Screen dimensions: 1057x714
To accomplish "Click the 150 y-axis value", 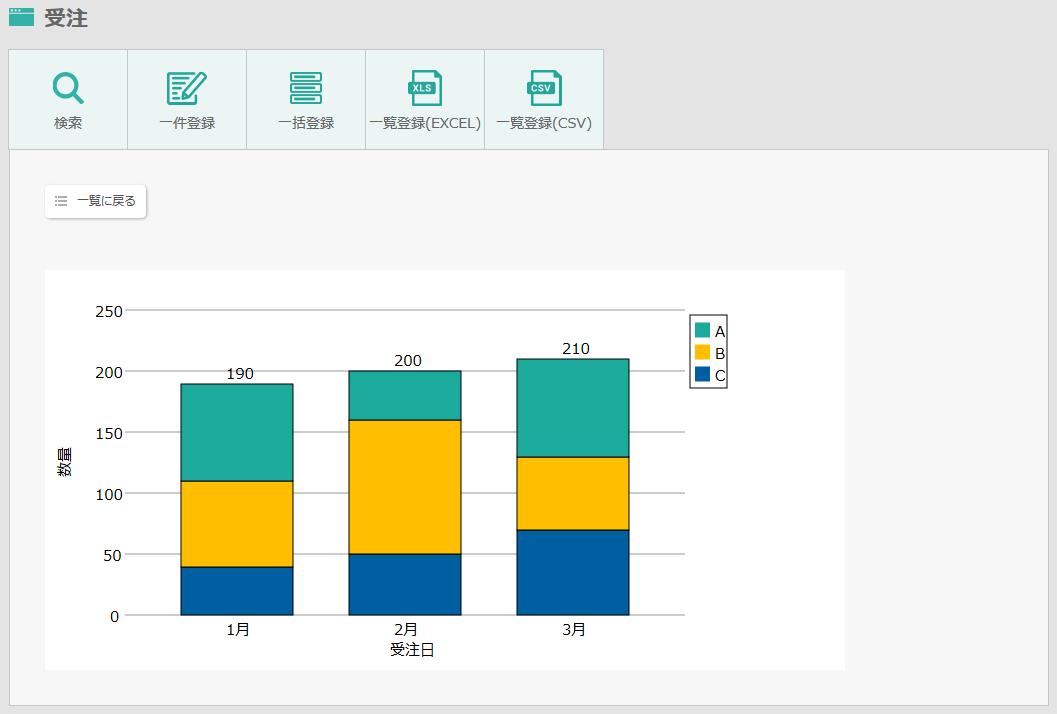I will (109, 434).
